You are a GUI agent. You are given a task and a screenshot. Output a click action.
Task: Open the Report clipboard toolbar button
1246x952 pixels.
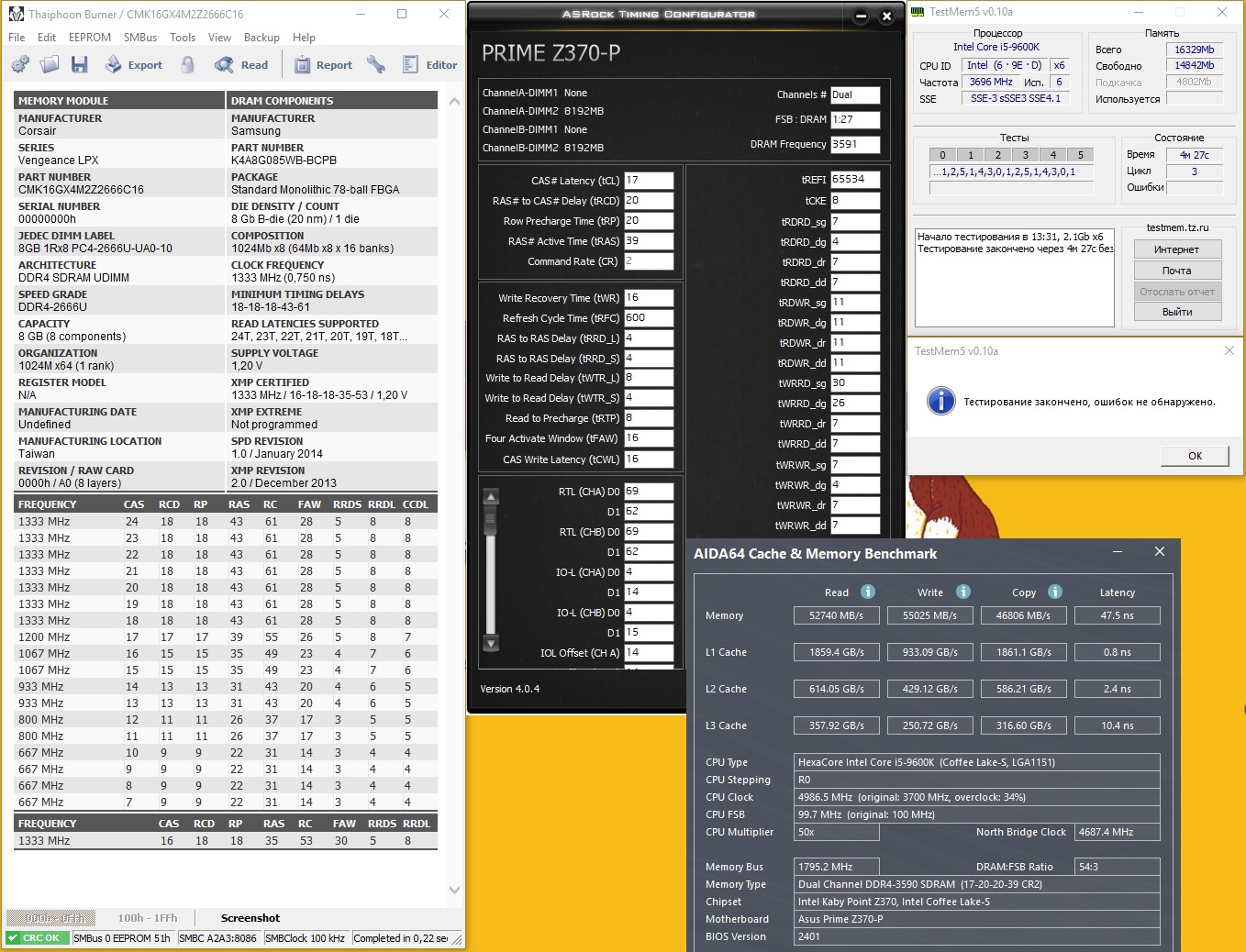[x=323, y=64]
